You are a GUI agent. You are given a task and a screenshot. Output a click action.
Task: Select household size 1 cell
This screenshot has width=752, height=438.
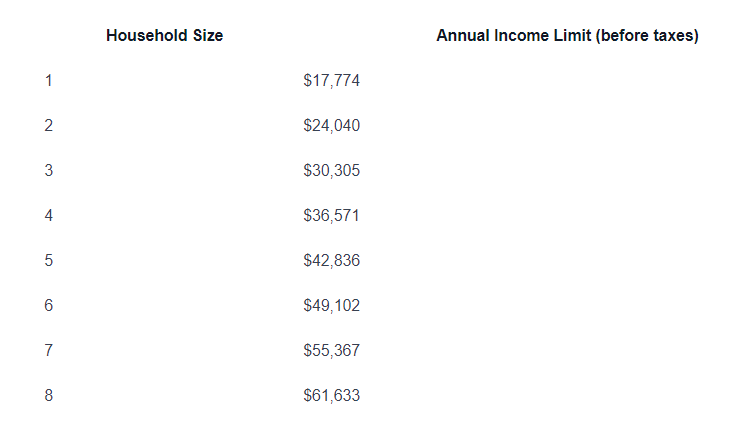(48, 80)
